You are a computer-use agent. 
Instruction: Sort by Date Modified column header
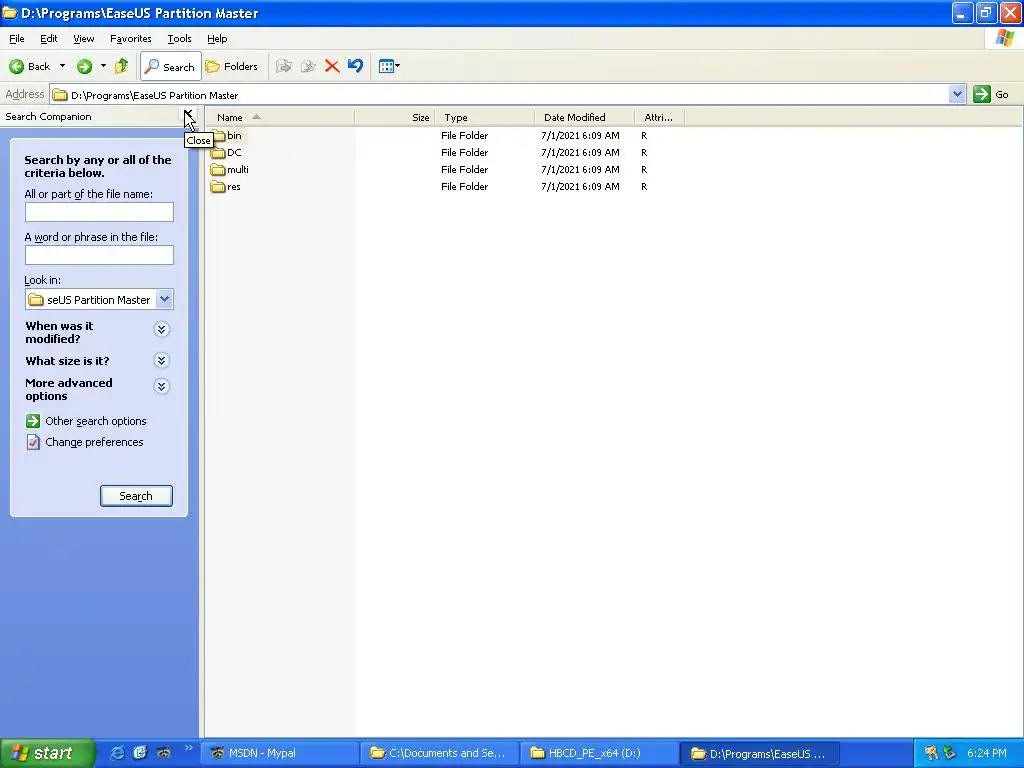(584, 118)
